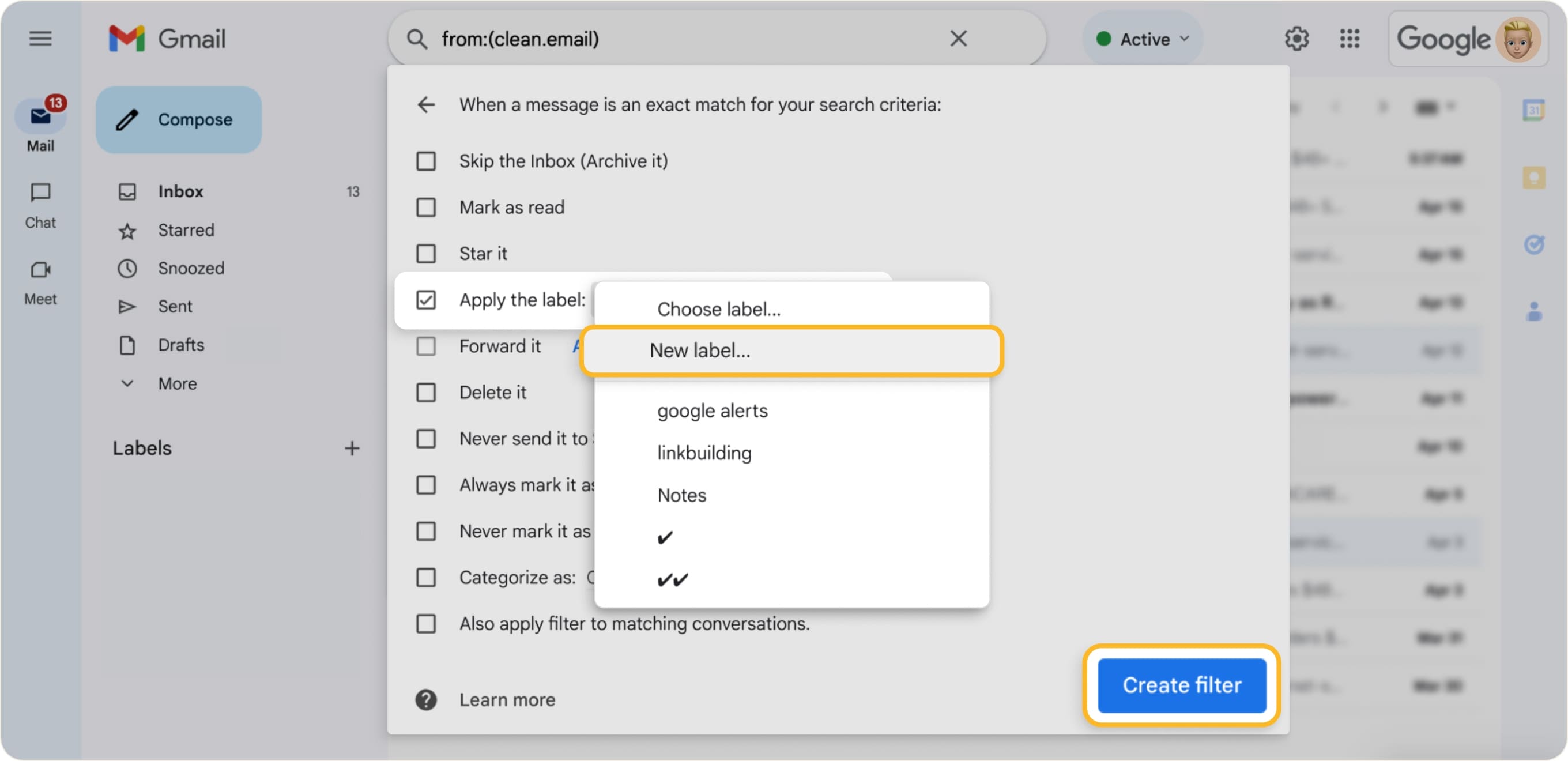The height and width of the screenshot is (761, 1568).
Task: Apply the linkbuilding label
Action: [704, 453]
